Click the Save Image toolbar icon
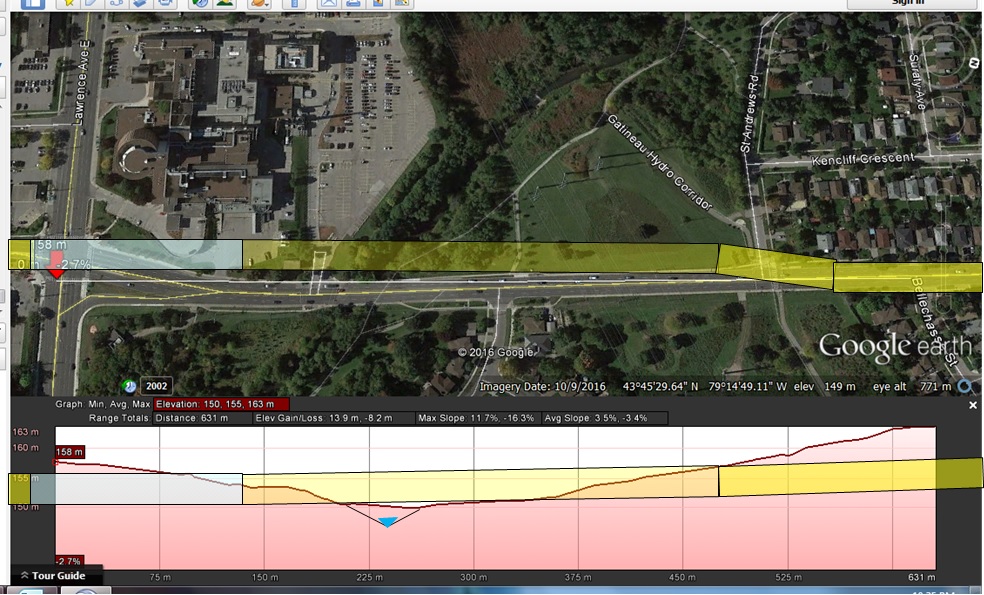The image size is (984, 595). click(x=378, y=3)
